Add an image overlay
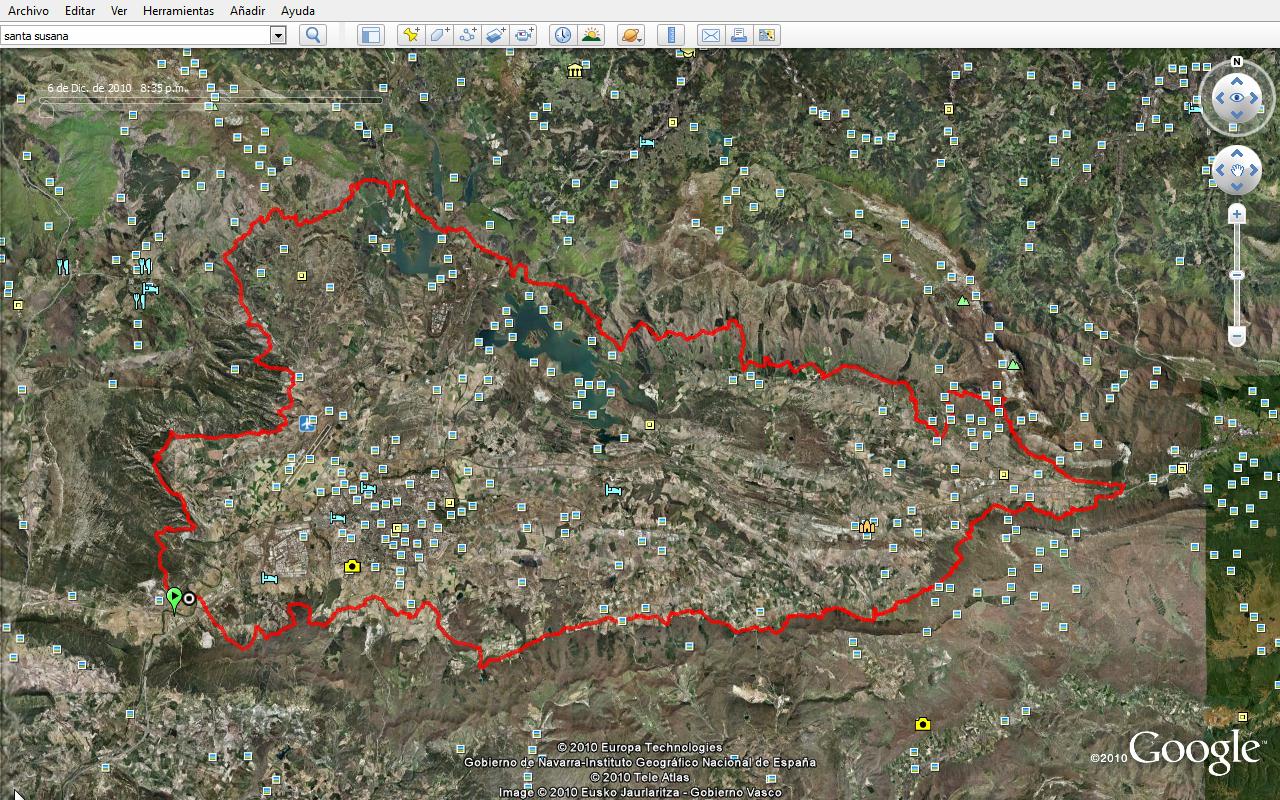The width and height of the screenshot is (1280, 800). 496,35
